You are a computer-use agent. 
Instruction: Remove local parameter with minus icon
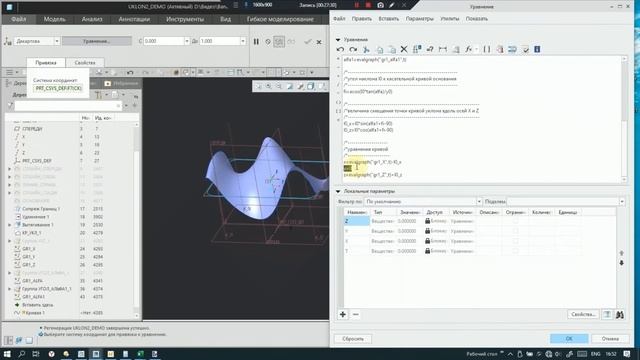click(356, 314)
